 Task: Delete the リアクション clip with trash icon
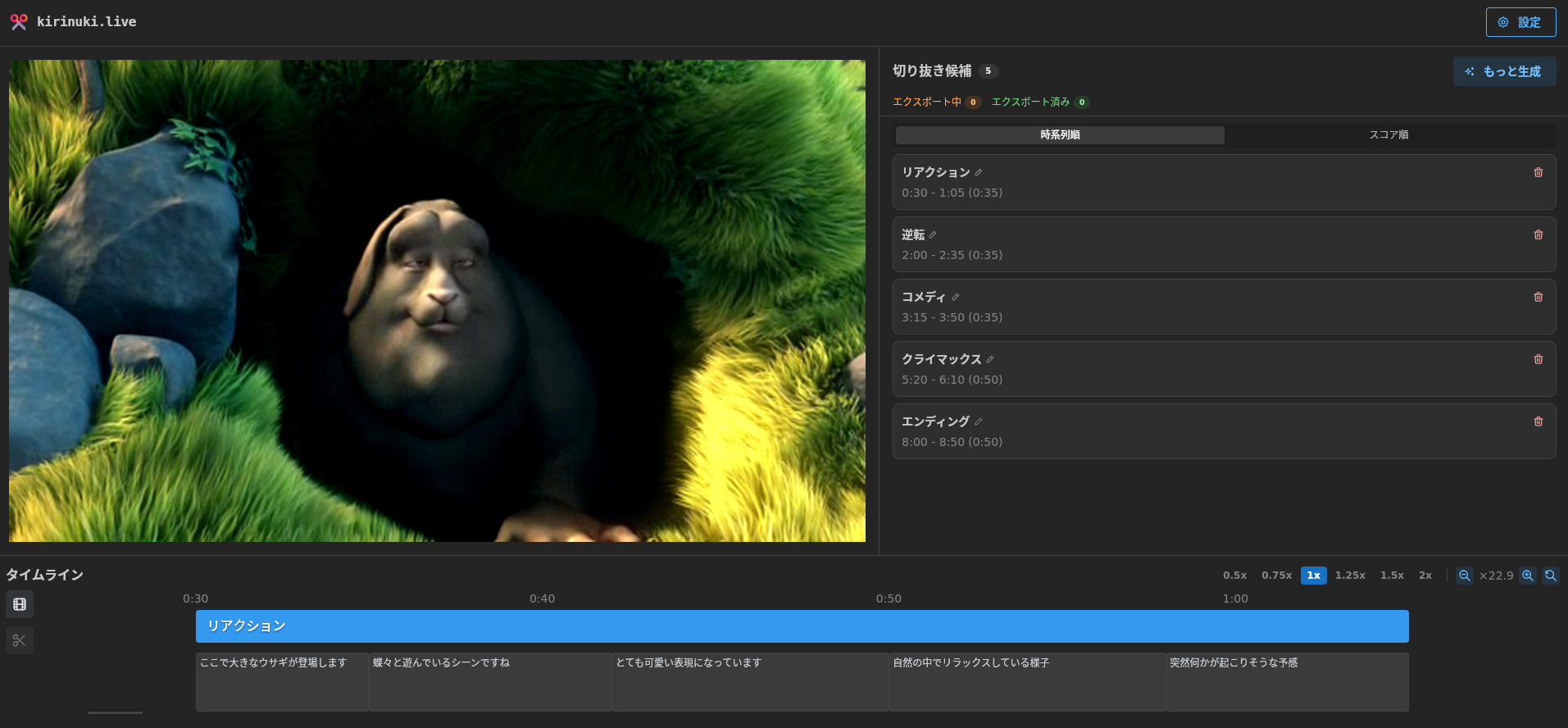click(1538, 172)
